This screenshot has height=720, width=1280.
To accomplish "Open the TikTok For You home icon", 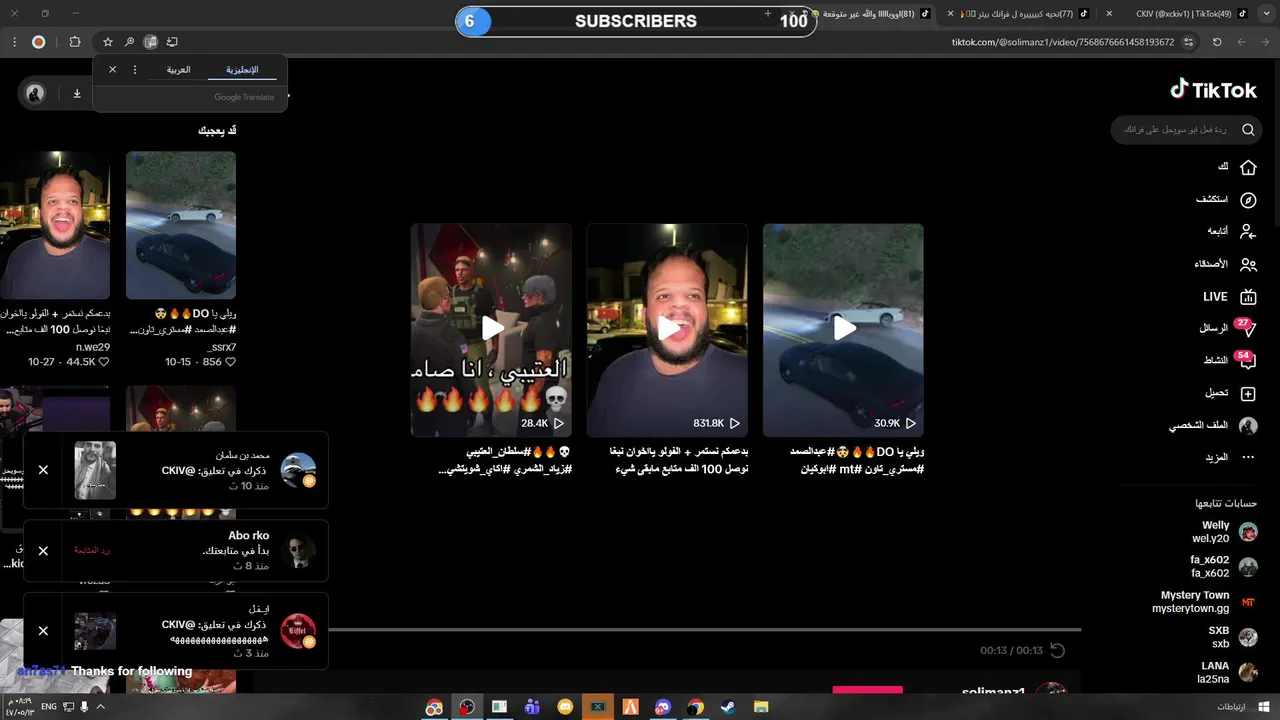I will pos(1248,167).
